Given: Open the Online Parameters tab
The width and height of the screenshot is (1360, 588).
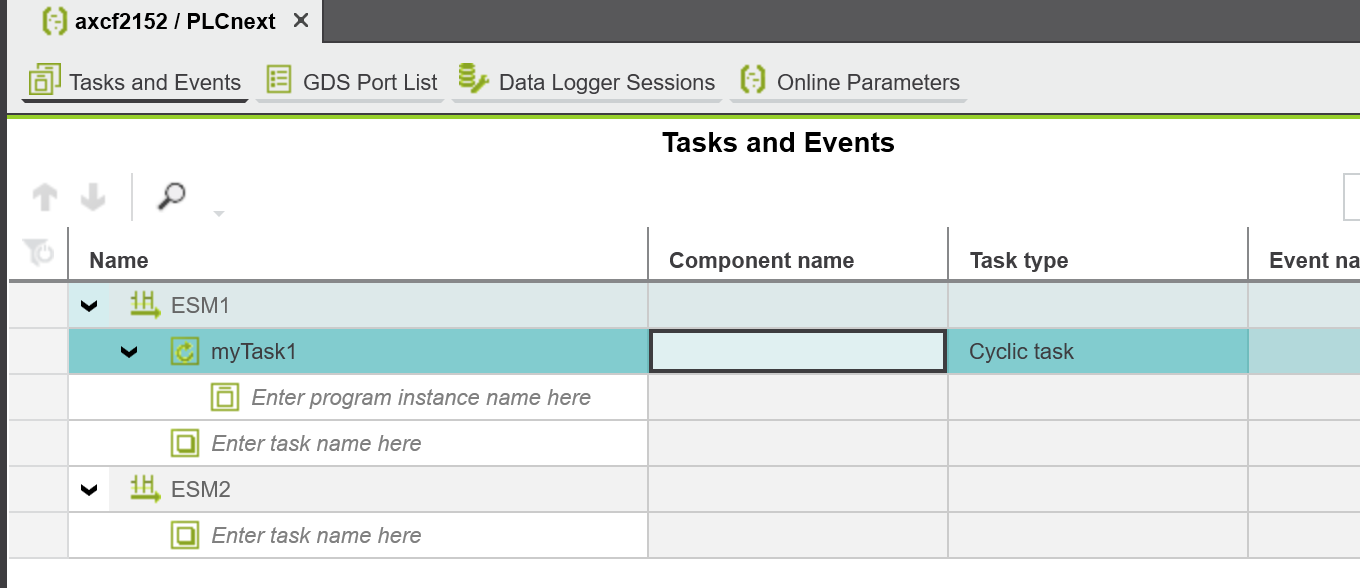Looking at the screenshot, I should (849, 82).
